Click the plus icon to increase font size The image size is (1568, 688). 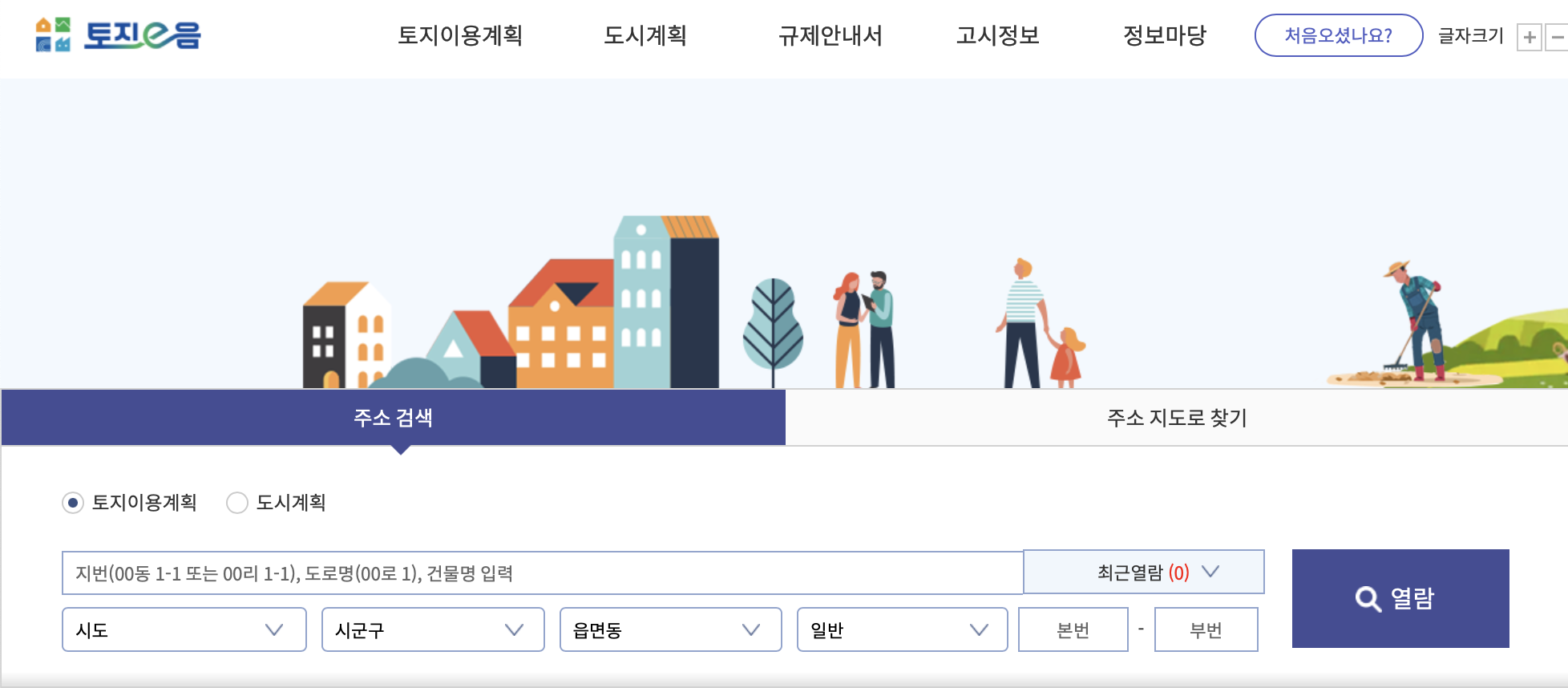1531,35
